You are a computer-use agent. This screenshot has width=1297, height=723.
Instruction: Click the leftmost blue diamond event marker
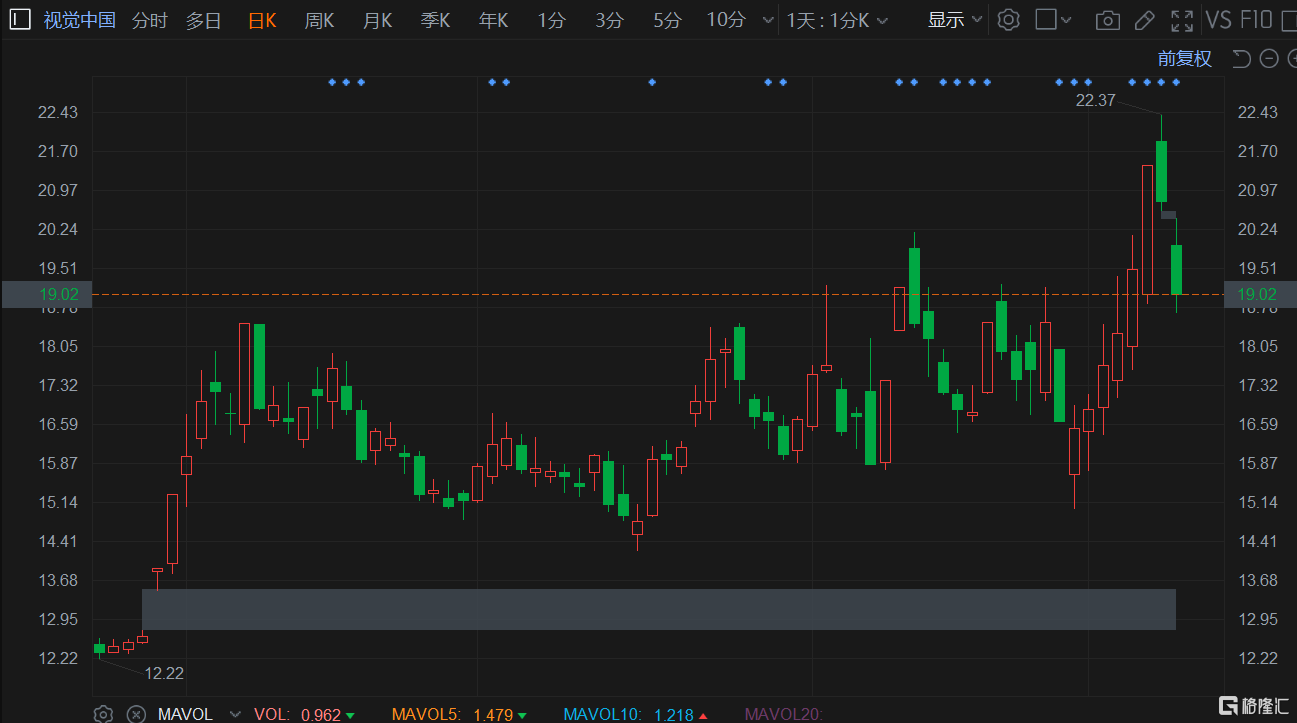pos(332,82)
